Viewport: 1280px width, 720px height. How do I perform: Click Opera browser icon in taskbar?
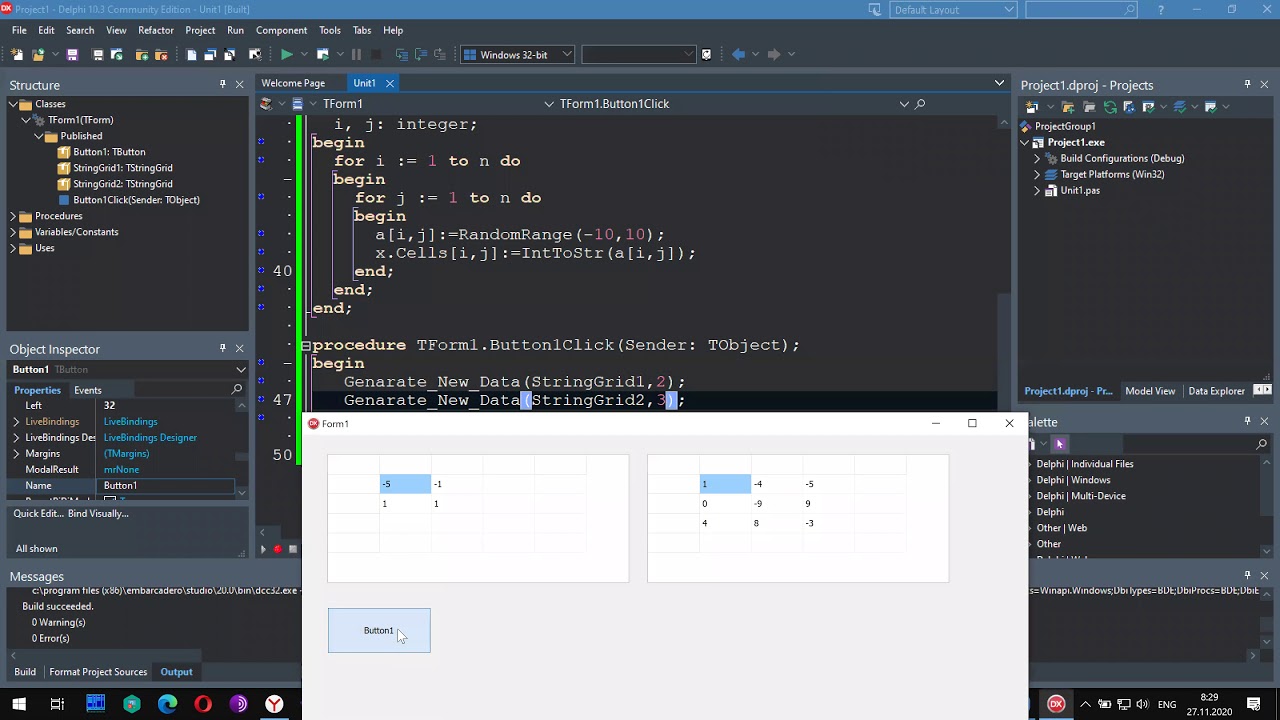(x=203, y=704)
